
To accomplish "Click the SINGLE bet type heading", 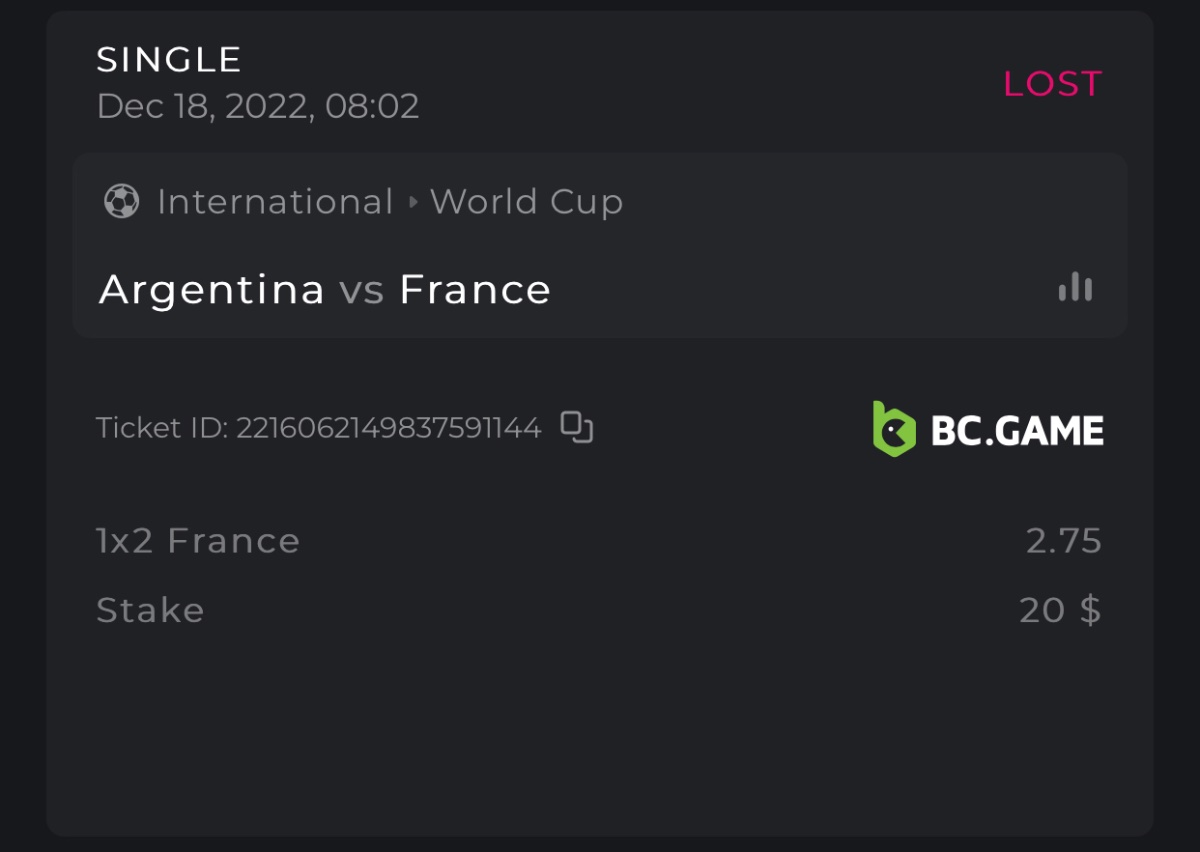I will pos(169,60).
